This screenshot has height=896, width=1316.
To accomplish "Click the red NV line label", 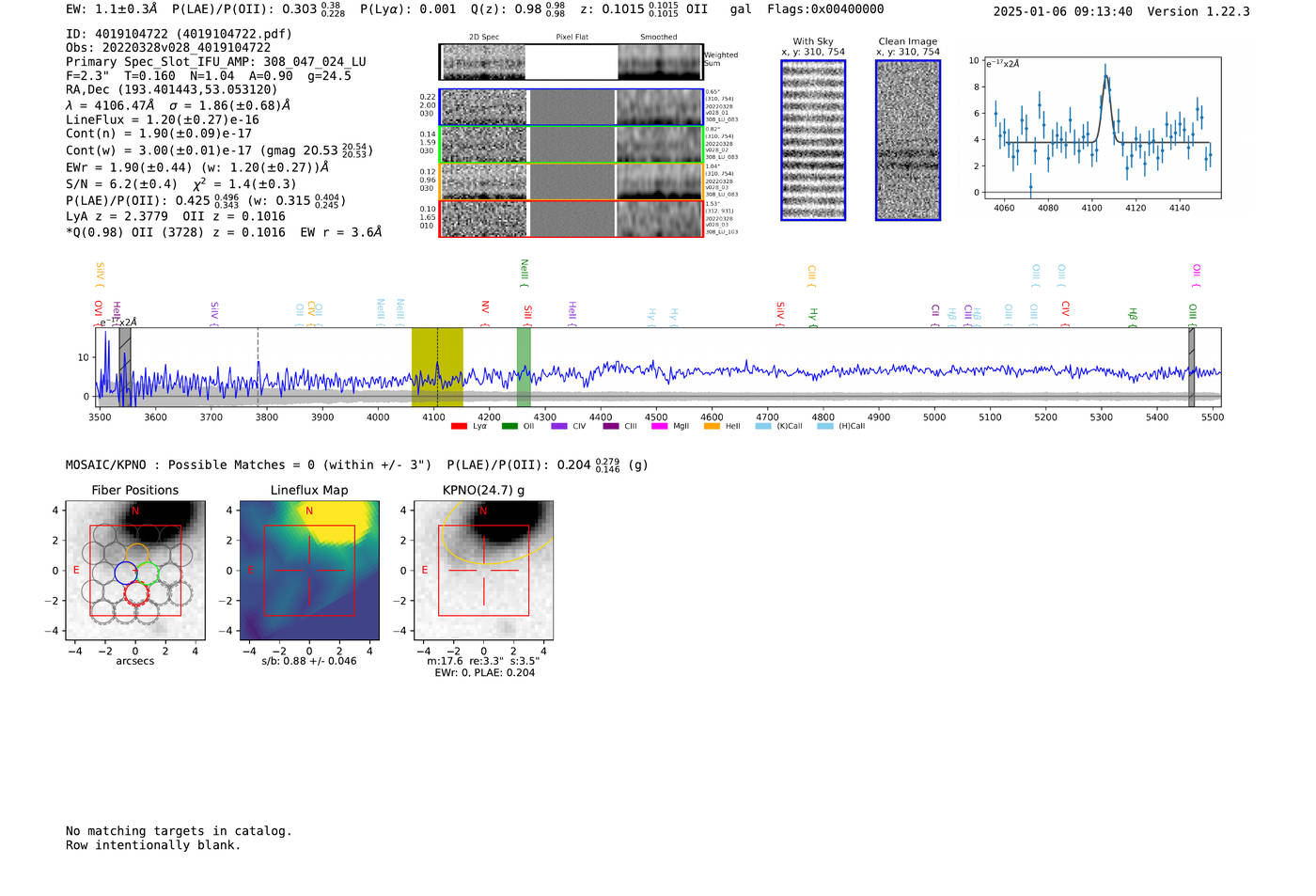I will (x=485, y=310).
